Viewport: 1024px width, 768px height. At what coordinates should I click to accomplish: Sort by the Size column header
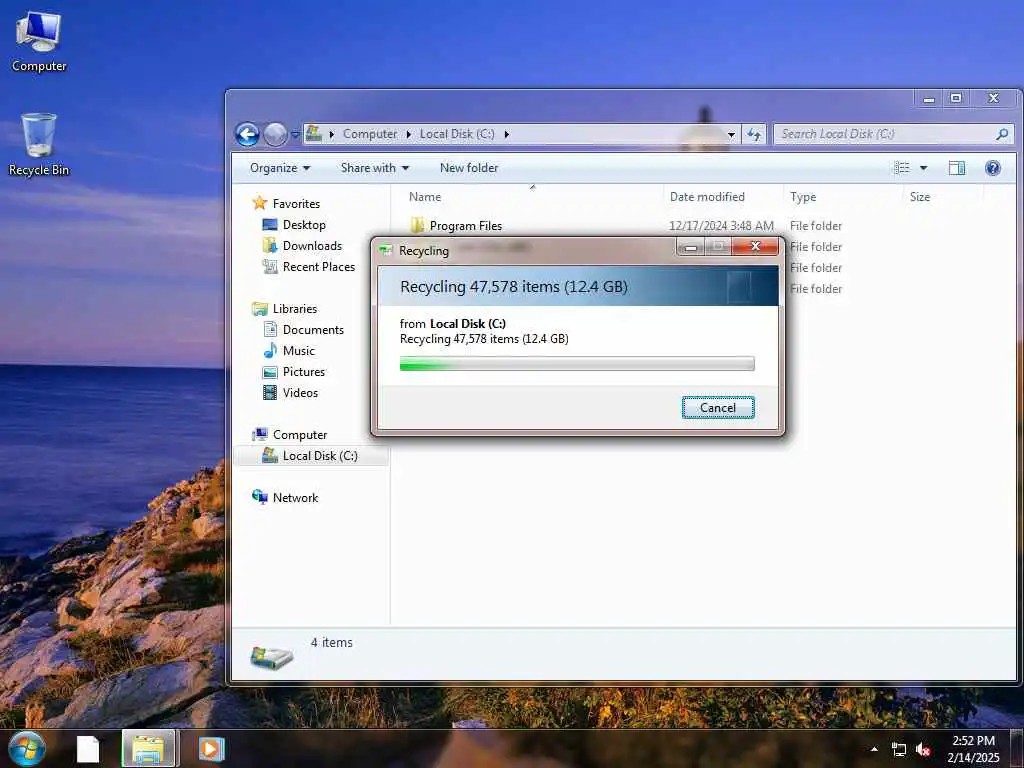coord(920,197)
